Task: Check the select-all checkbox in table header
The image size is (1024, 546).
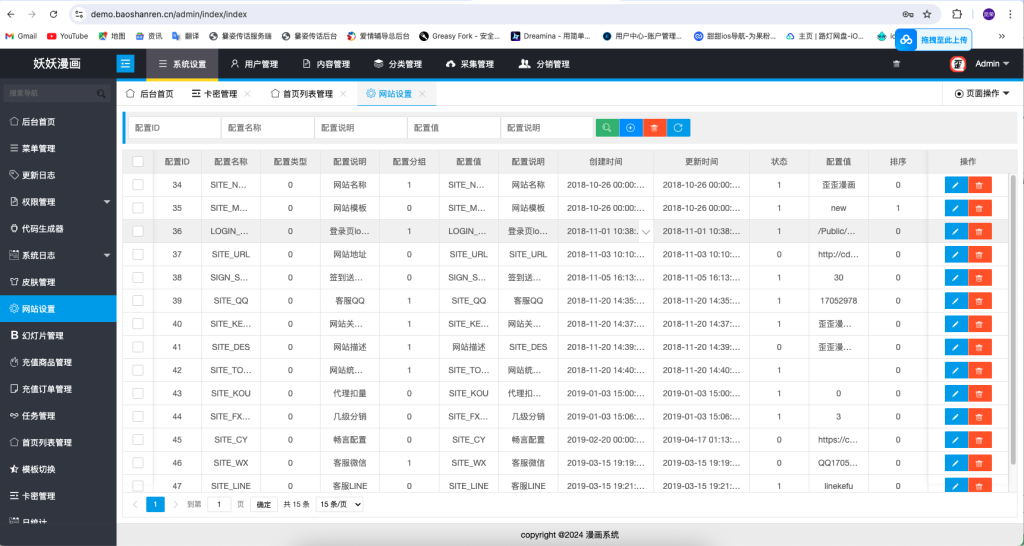Action: [138, 161]
